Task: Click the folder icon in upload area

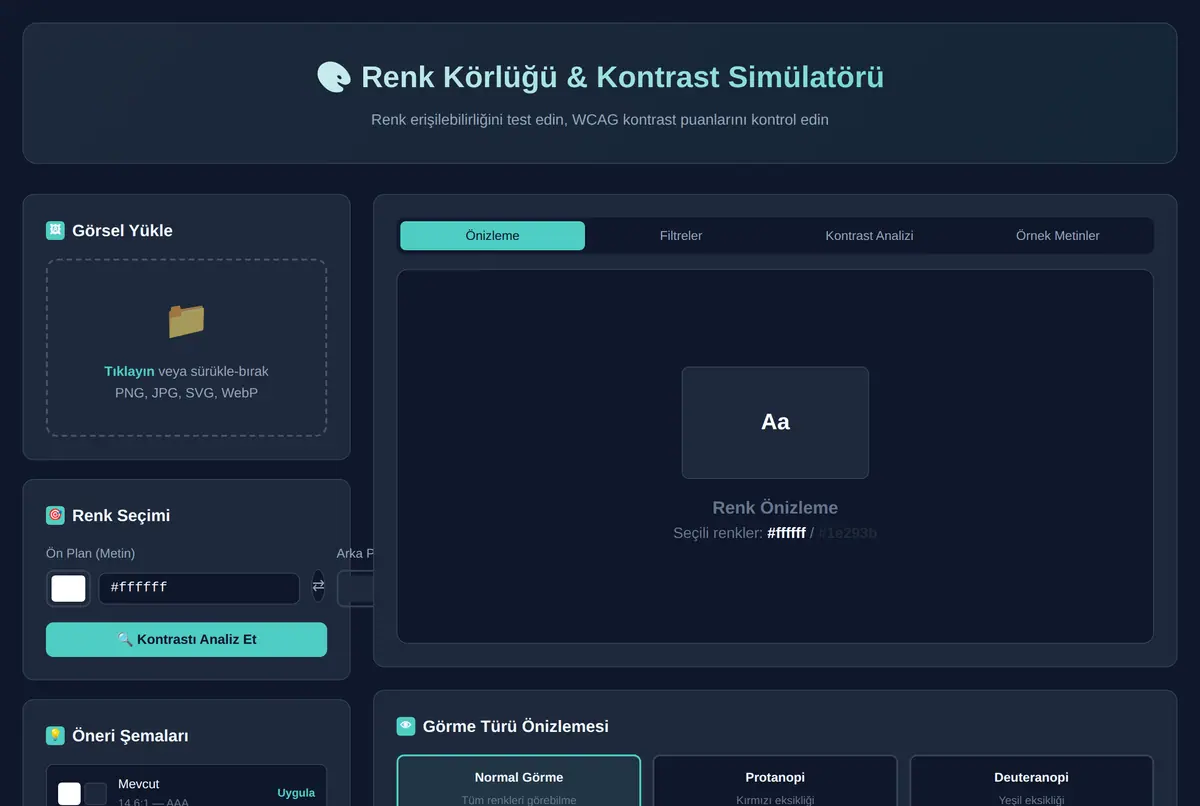Action: [186, 321]
